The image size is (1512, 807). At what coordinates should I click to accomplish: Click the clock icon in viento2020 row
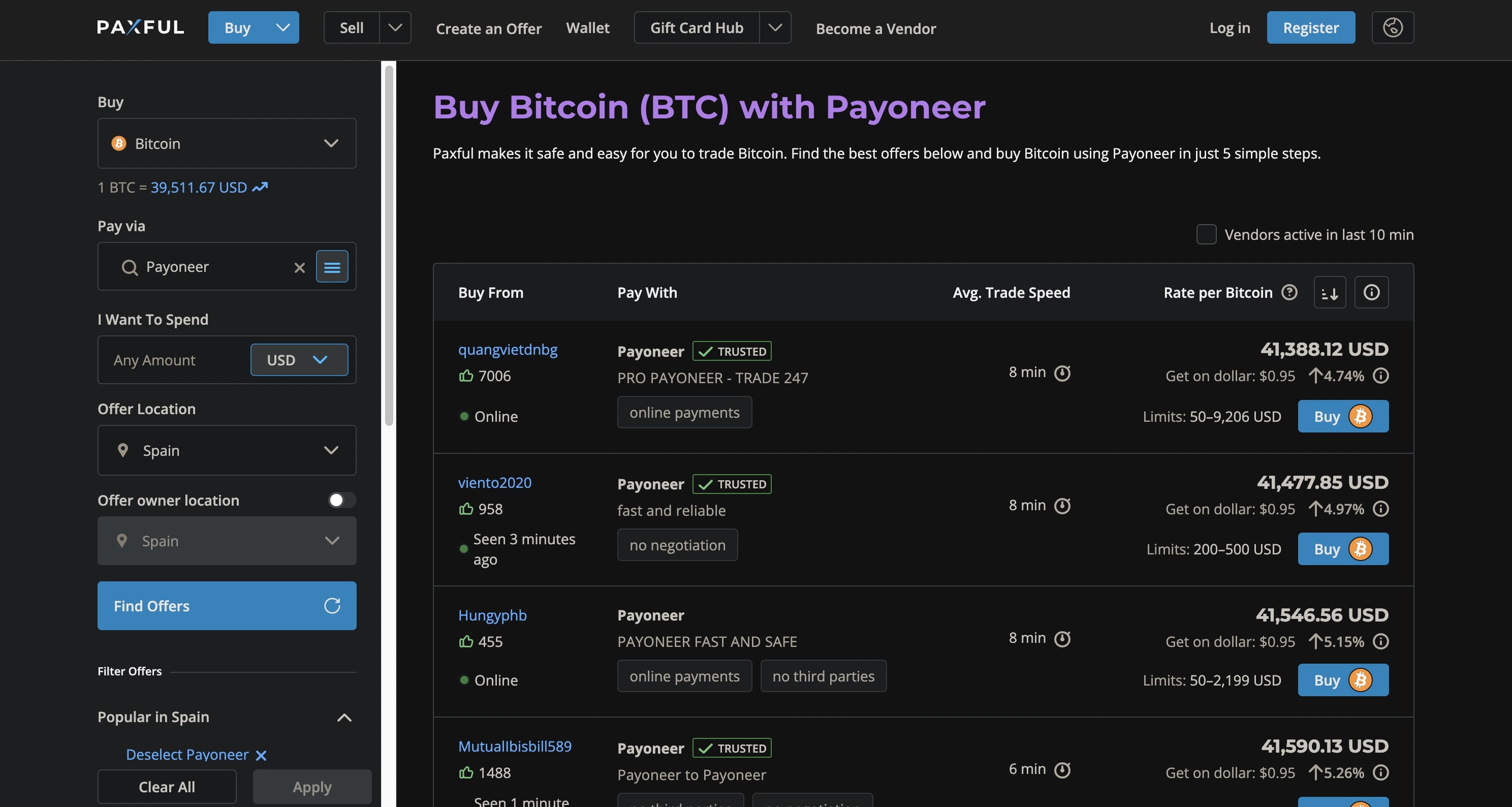(x=1062, y=505)
